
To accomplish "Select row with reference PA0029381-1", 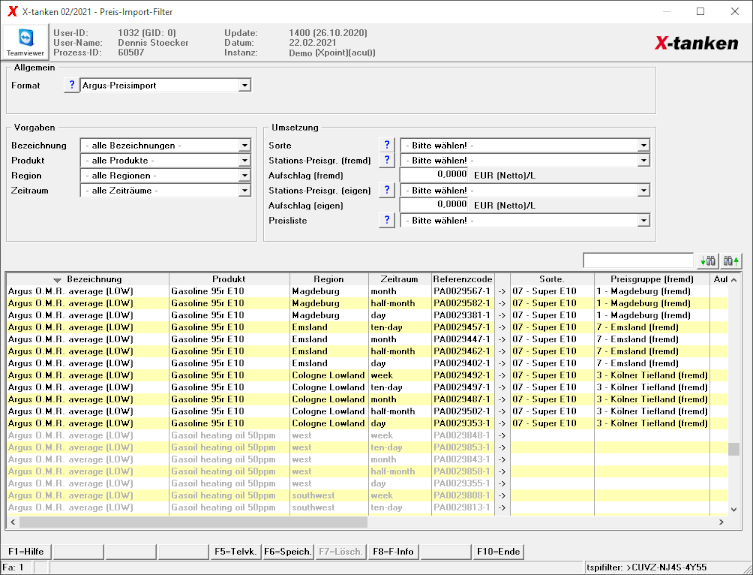I will pos(367,315).
